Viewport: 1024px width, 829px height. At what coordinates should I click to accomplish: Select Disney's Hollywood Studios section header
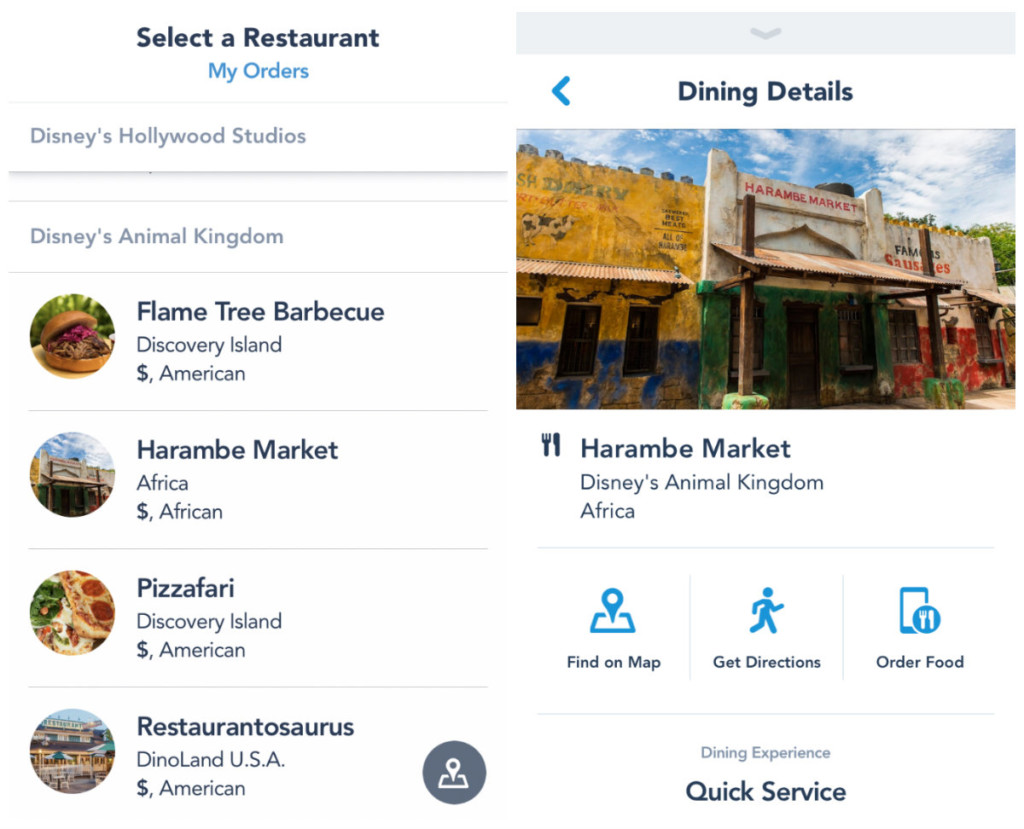(168, 136)
